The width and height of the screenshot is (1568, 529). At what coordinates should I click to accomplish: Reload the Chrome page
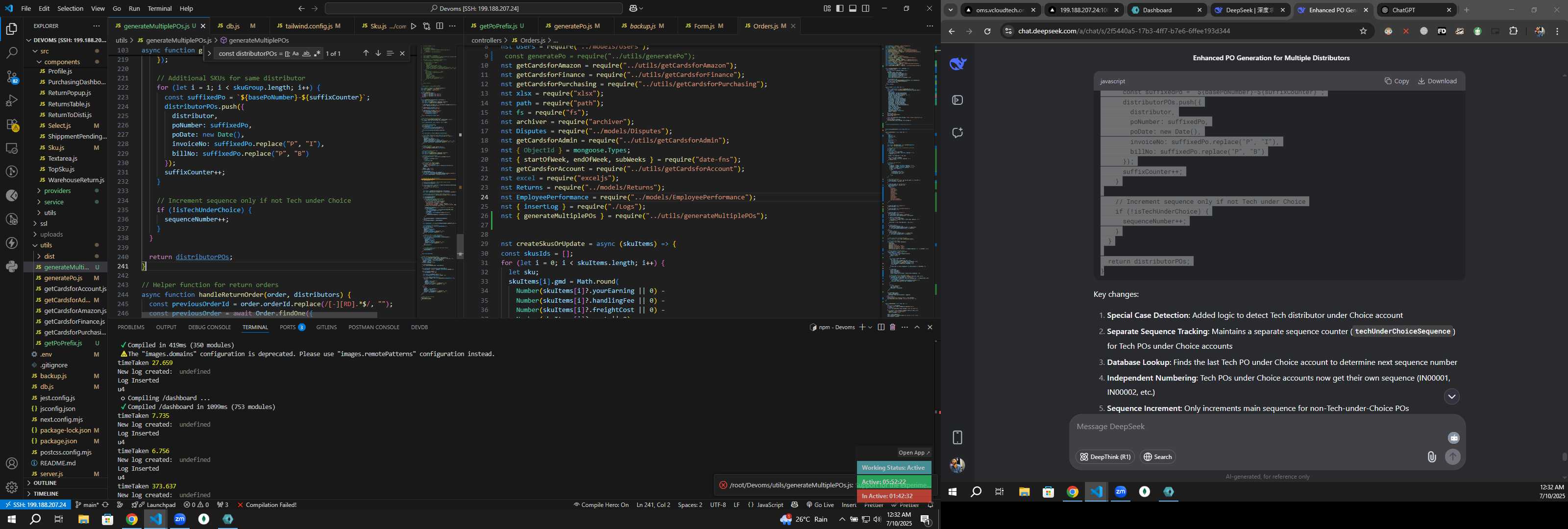[987, 31]
